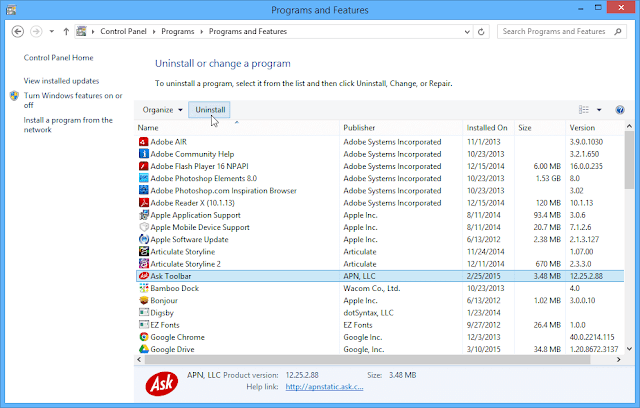The image size is (640, 408).
Task: Click Programs in the breadcrumb path
Action: click(178, 31)
